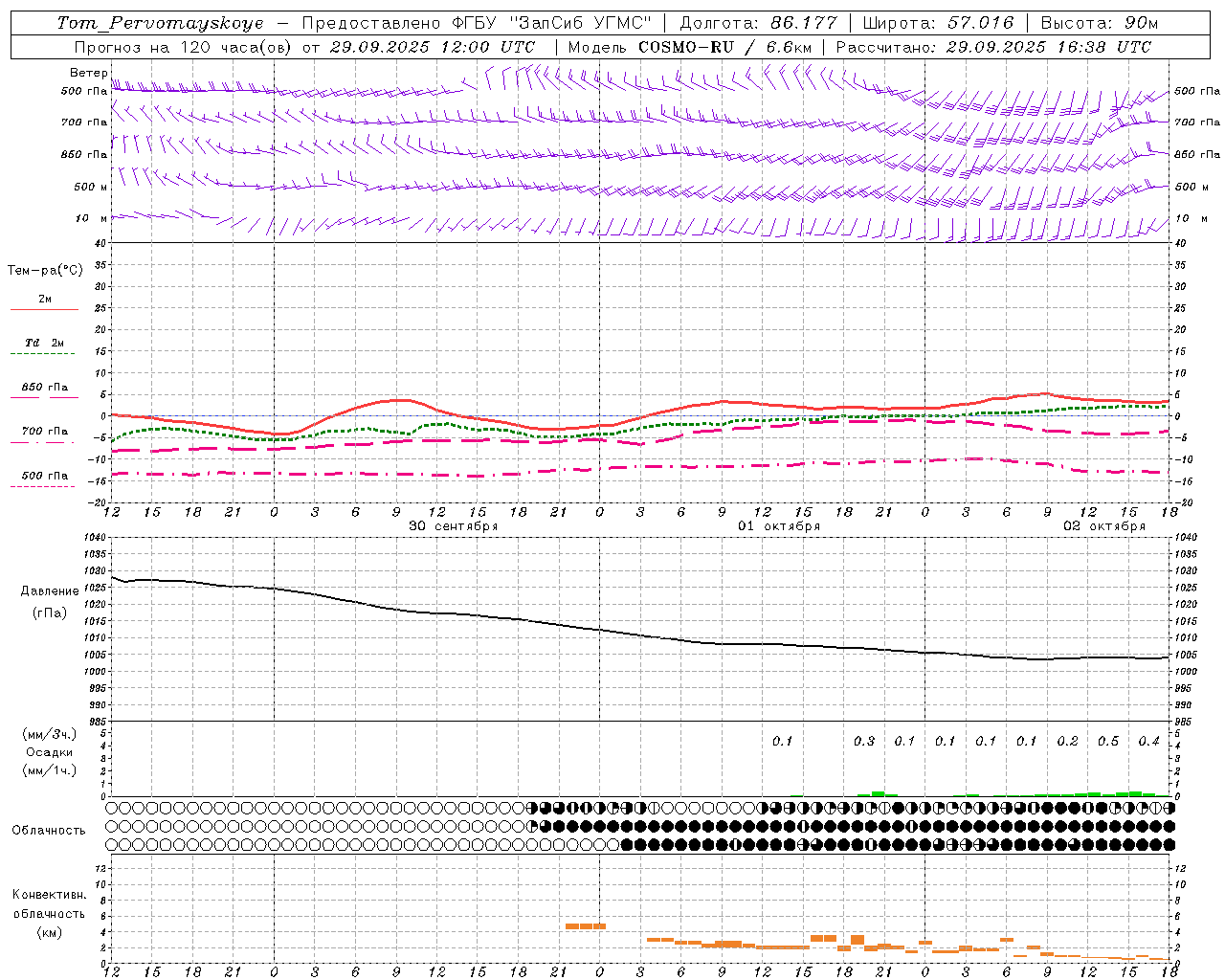The image size is (1225, 980).
Task: Click the station title Tom_Pervomayskoye
Action: (x=160, y=23)
